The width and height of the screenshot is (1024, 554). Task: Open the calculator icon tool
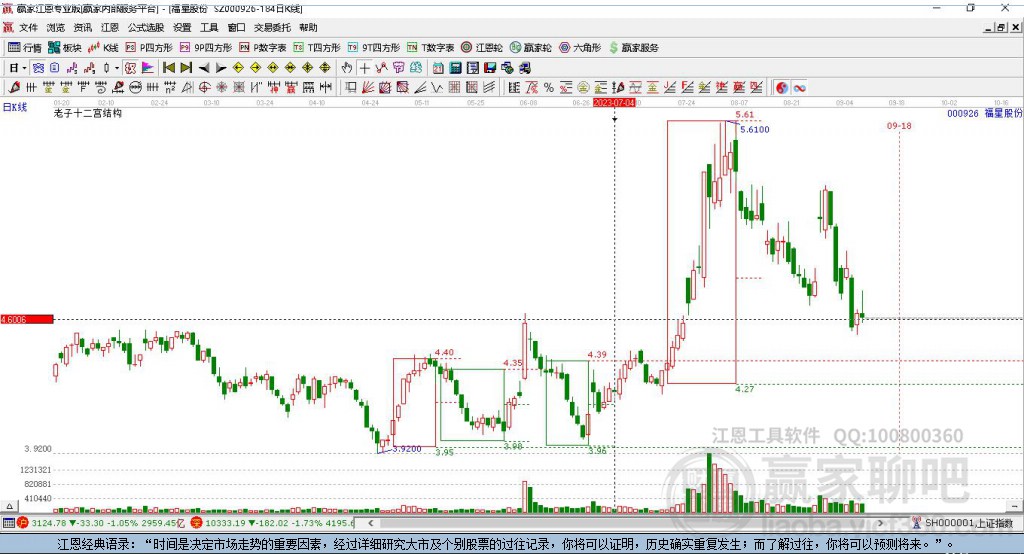click(455, 68)
